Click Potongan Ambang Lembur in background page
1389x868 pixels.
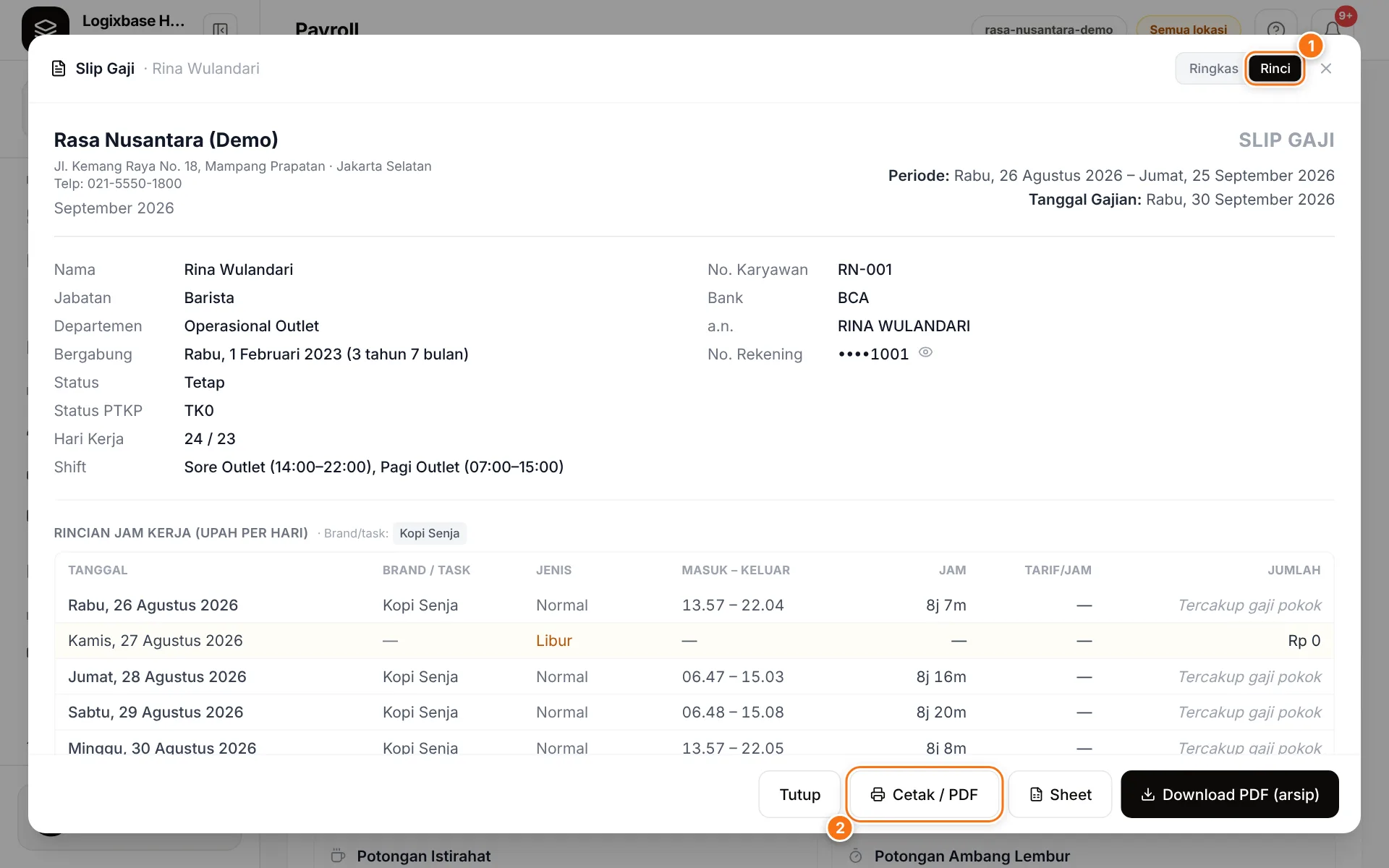pos(972,856)
